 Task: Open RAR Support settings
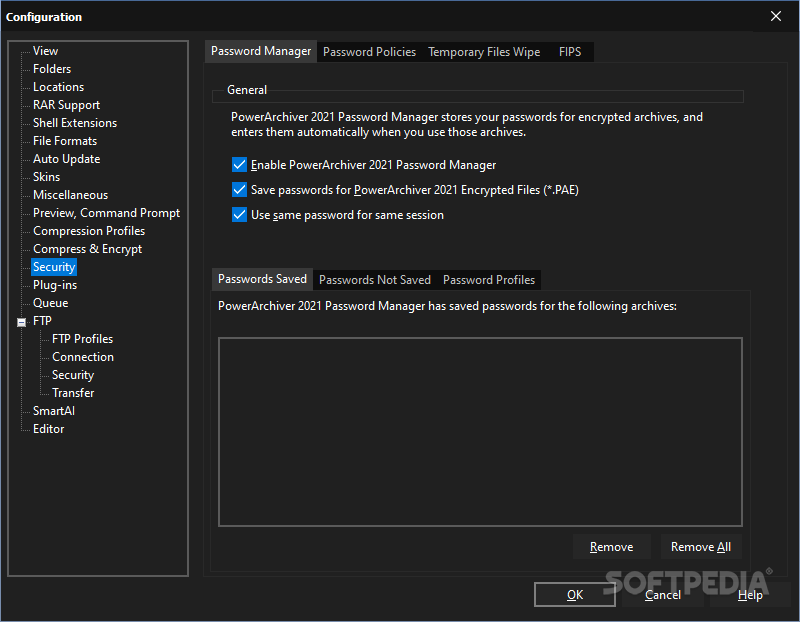tap(66, 105)
